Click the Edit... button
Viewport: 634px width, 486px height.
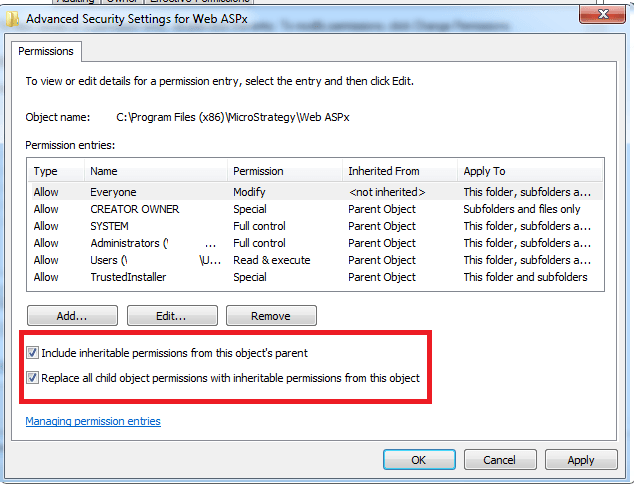[x=171, y=316]
